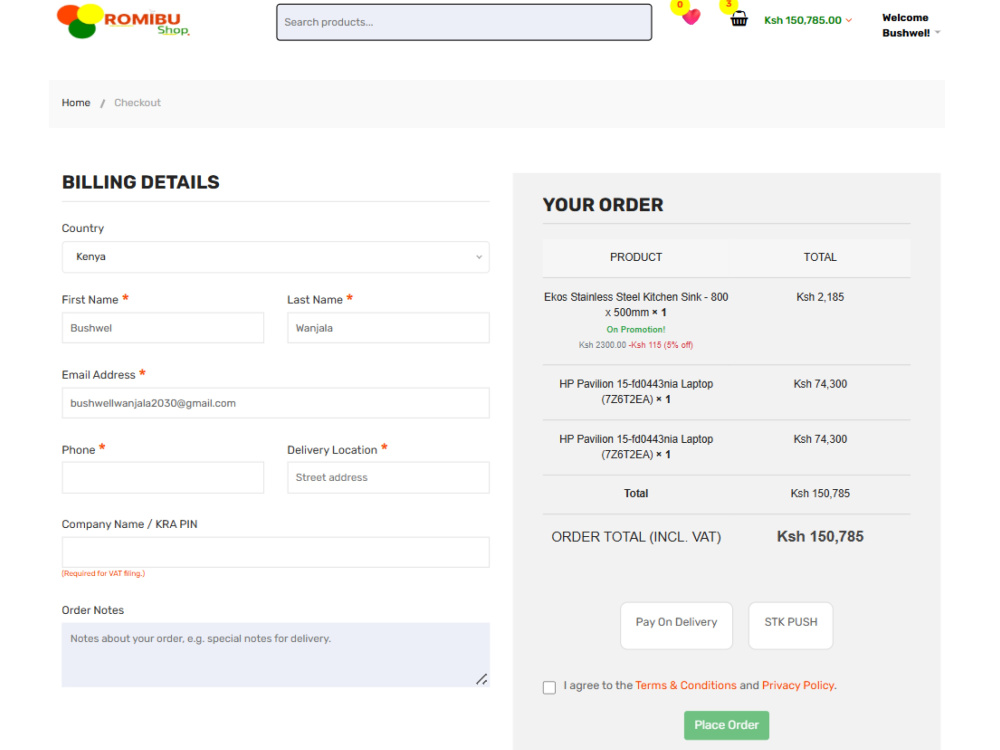Click the Ksh 150,785 order total amount
1000x750 pixels.
pyautogui.click(x=820, y=537)
